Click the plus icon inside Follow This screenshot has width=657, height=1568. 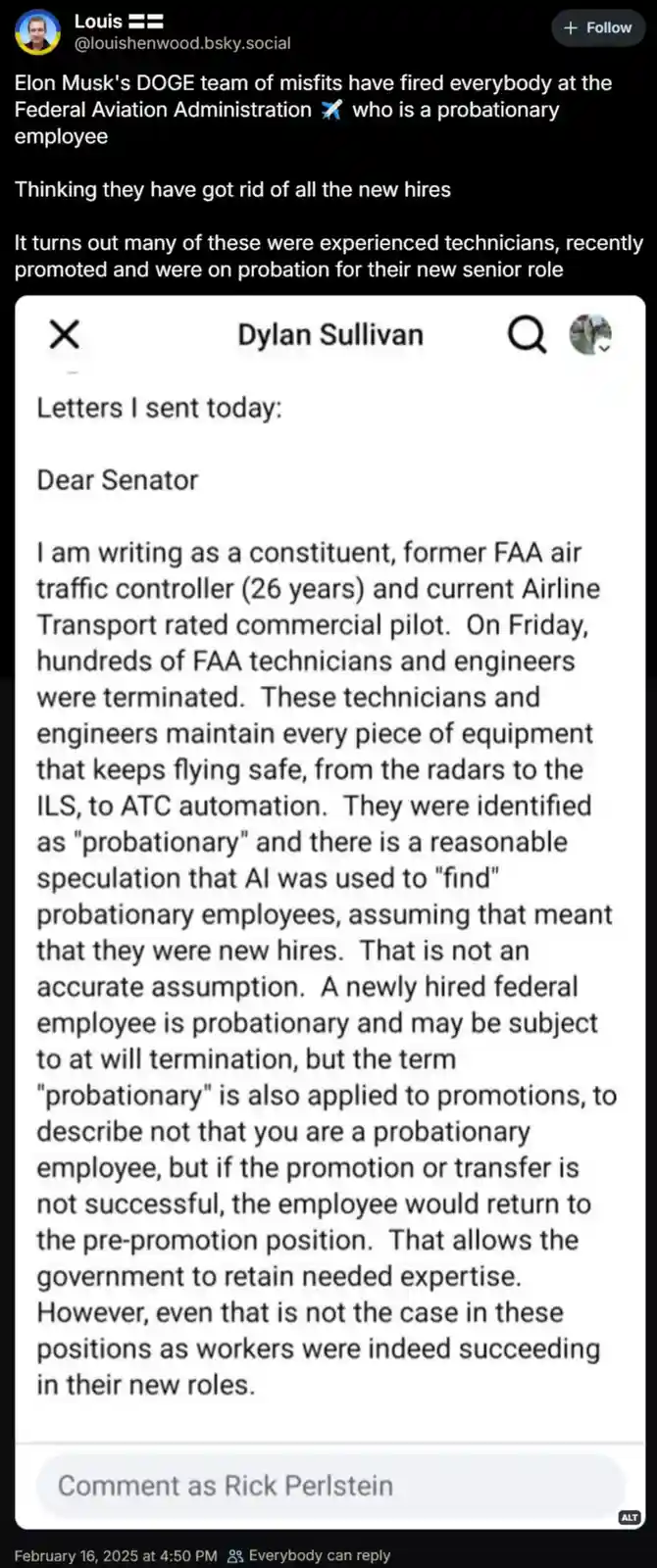571,28
